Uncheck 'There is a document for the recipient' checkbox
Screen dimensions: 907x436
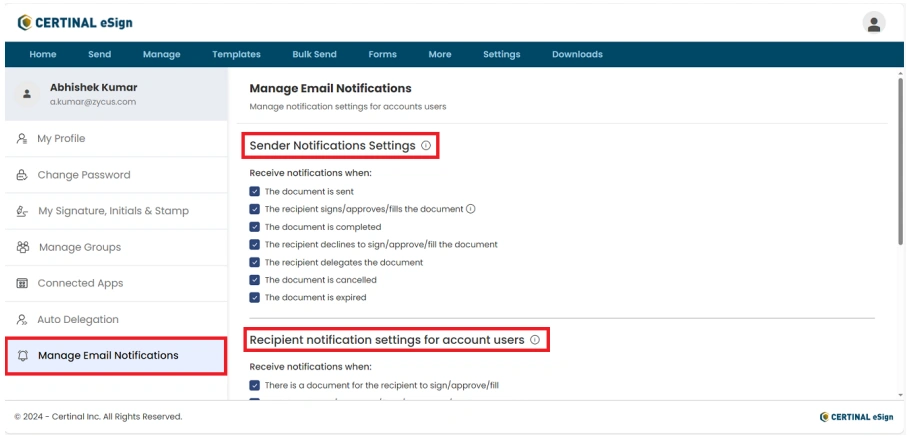255,385
